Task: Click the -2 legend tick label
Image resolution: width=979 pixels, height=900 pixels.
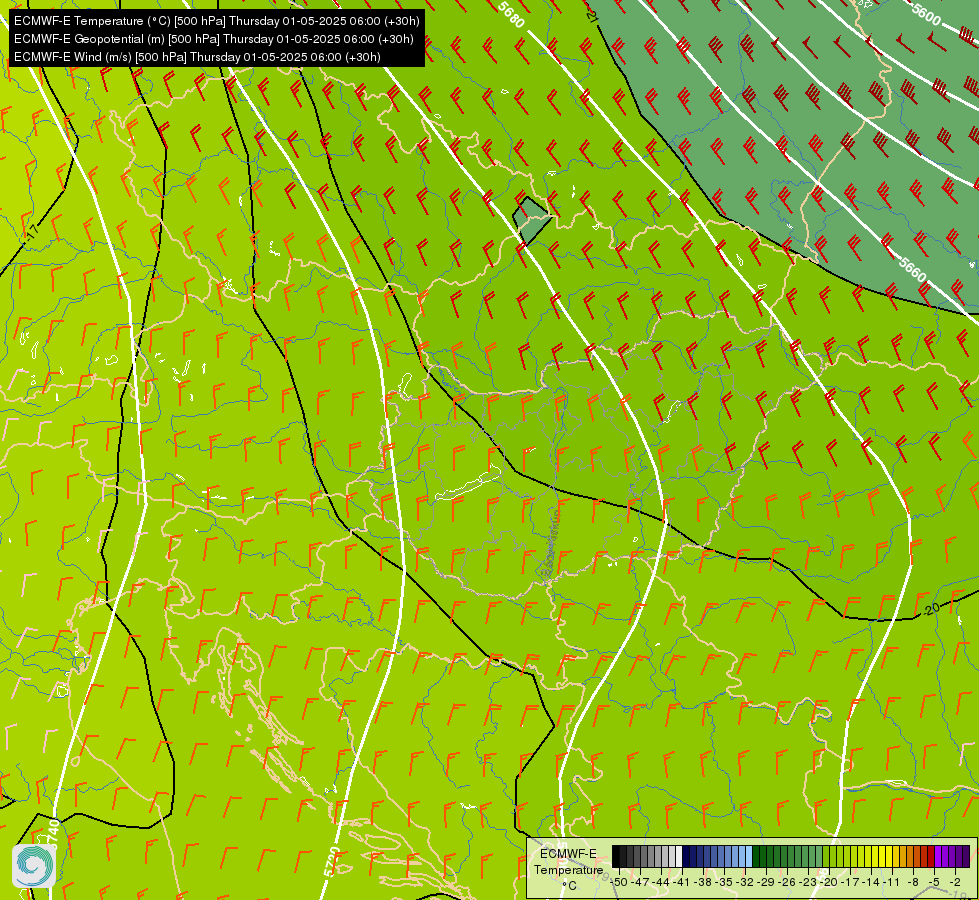Action: click(x=955, y=882)
